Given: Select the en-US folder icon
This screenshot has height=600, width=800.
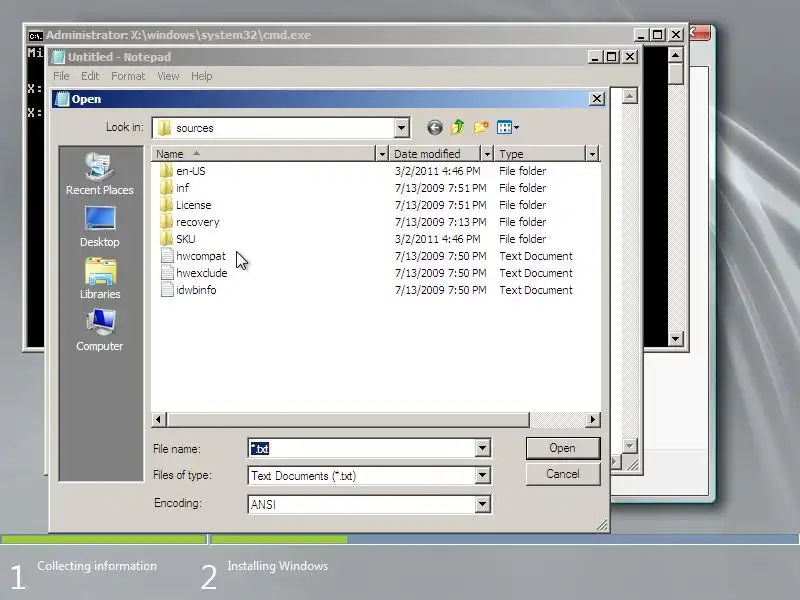Looking at the screenshot, I should (166, 171).
